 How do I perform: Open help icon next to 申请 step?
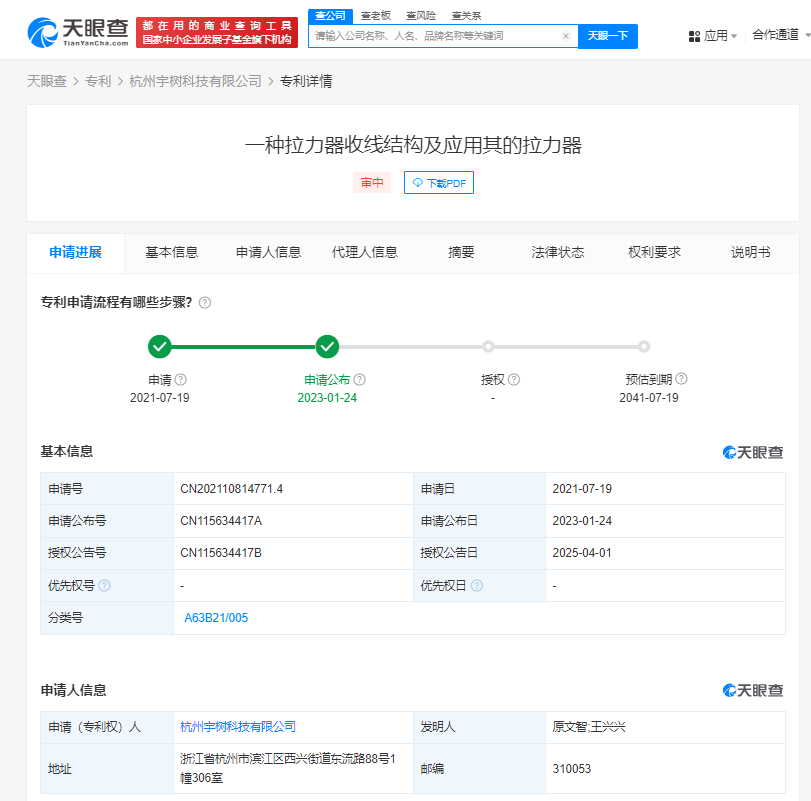(181, 380)
